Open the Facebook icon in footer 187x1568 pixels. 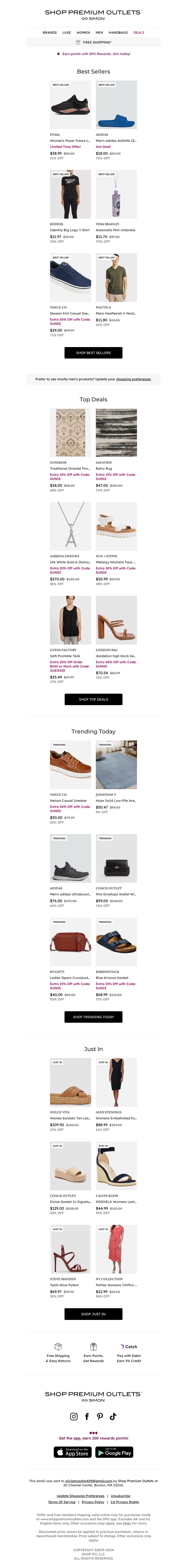pyautogui.click(x=87, y=1416)
